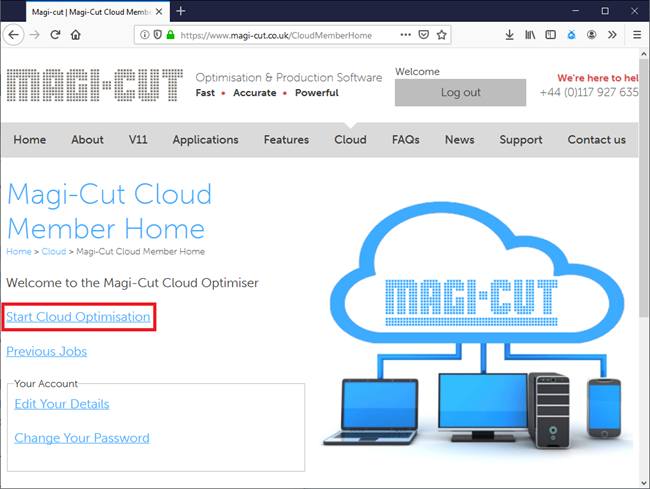650x489 pixels.
Task: Bookmark this page with the star icon
Action: 442,34
